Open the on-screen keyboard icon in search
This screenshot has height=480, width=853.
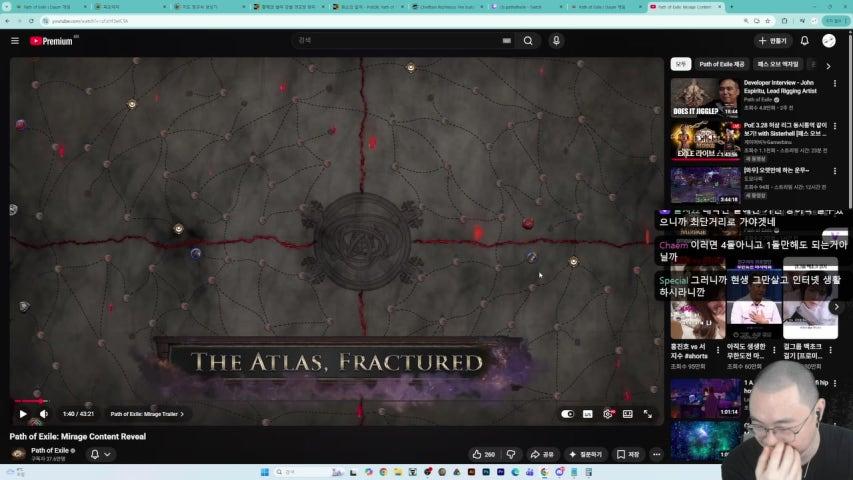click(x=506, y=40)
